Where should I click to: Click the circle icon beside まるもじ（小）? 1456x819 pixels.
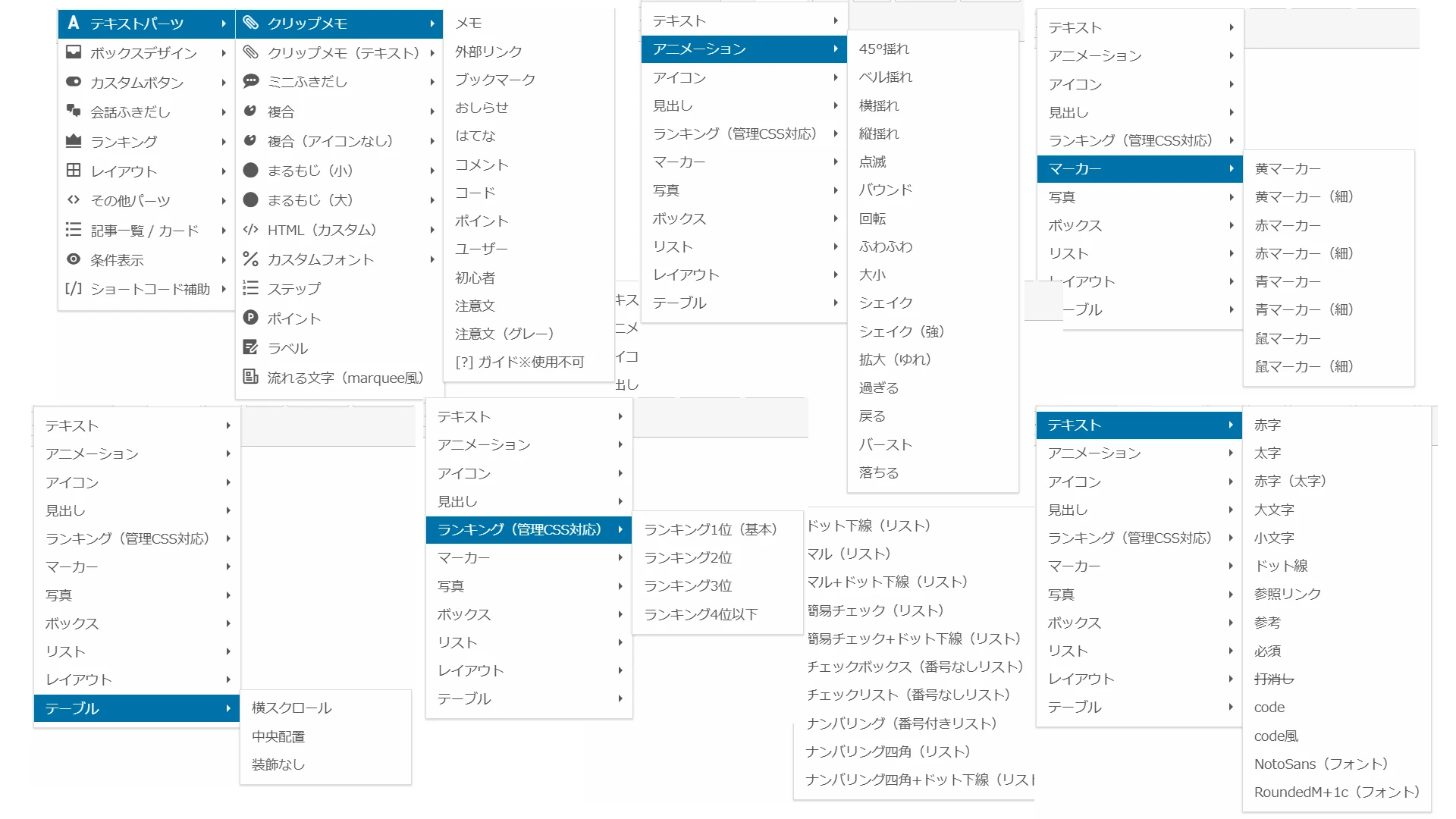click(x=250, y=170)
